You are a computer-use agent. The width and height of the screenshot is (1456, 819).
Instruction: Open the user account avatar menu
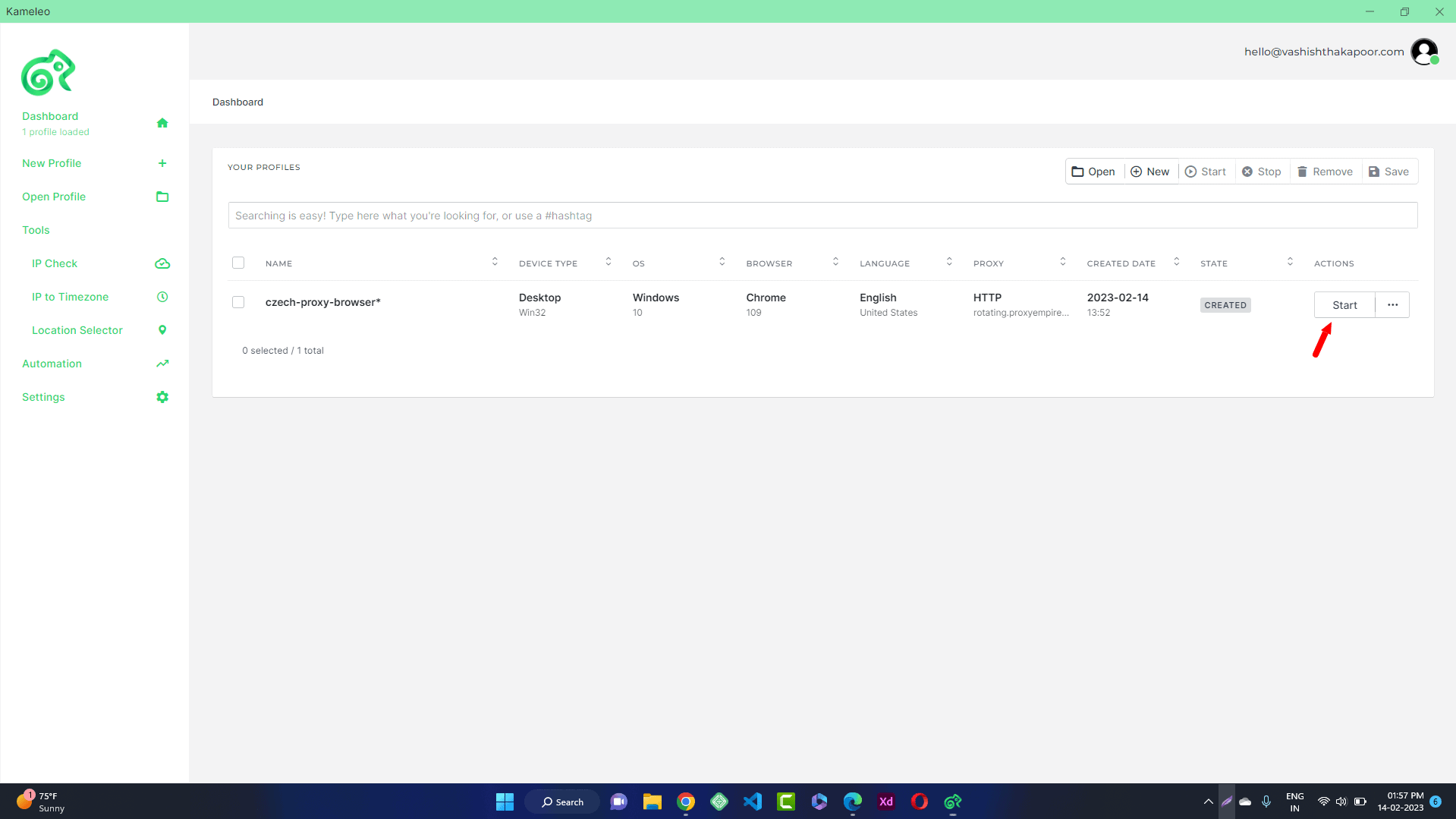pos(1424,52)
